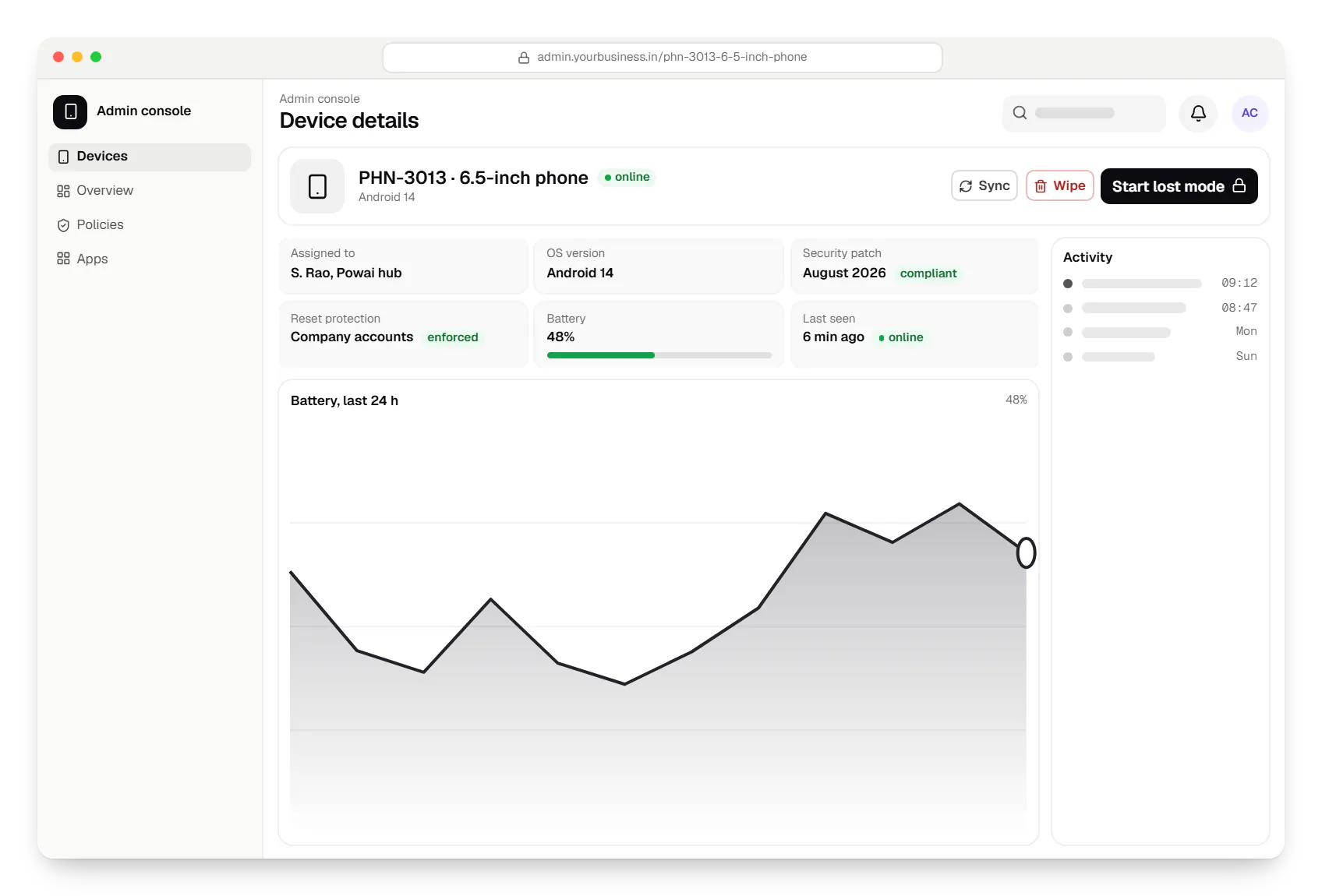The width and height of the screenshot is (1322, 896).
Task: Select the Sun activity entry
Action: [1160, 357]
